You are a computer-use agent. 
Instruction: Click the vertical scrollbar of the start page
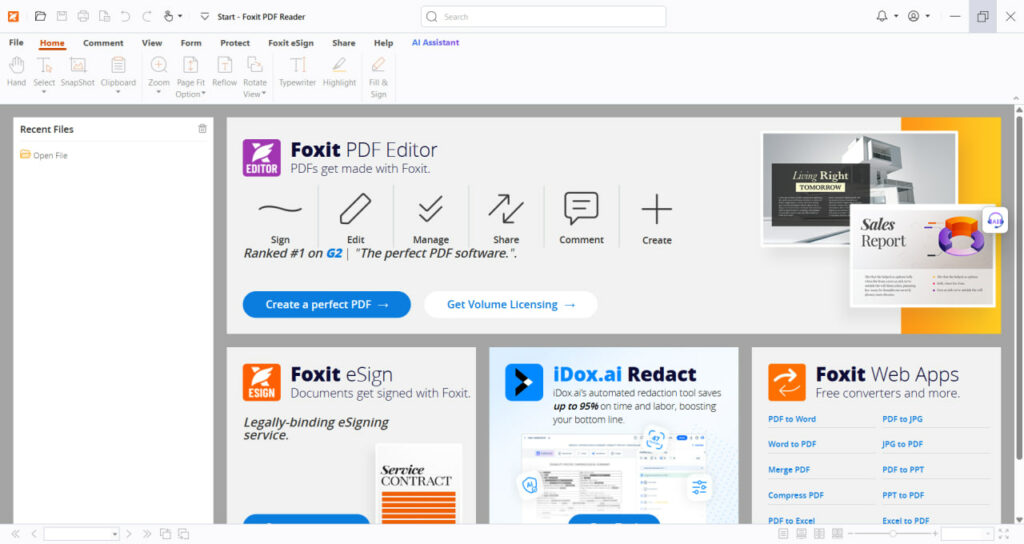1019,287
